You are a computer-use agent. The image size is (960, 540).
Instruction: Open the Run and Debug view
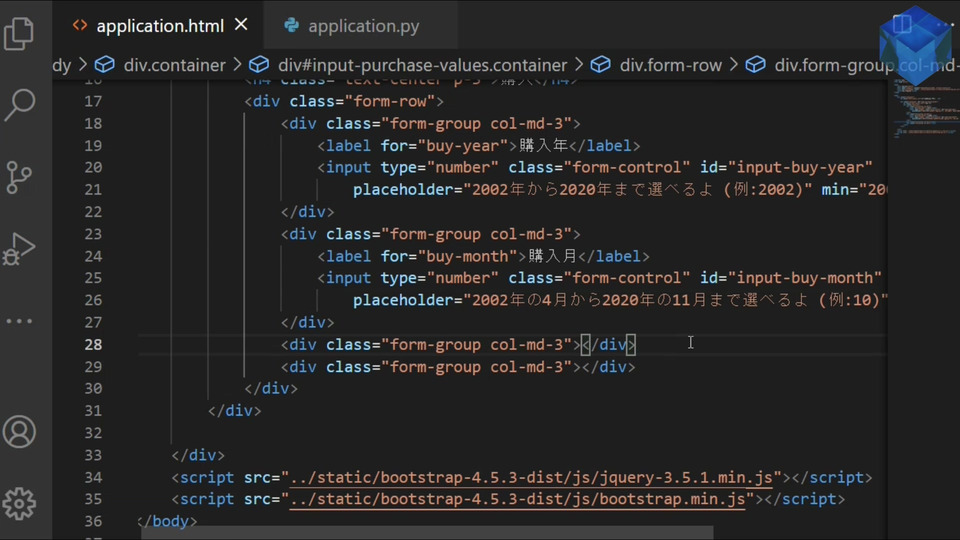(19, 249)
